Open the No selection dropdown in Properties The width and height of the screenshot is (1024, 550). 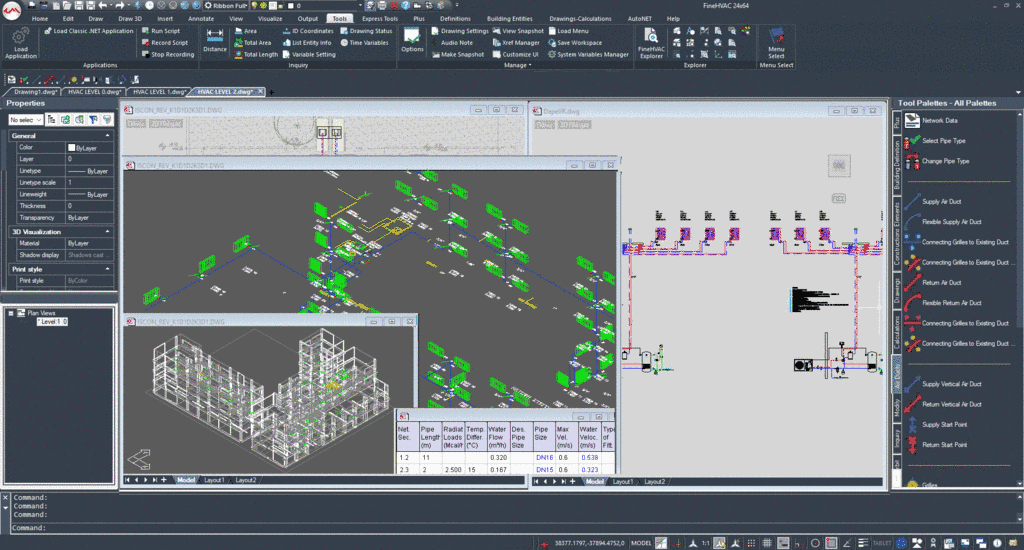click(27, 119)
